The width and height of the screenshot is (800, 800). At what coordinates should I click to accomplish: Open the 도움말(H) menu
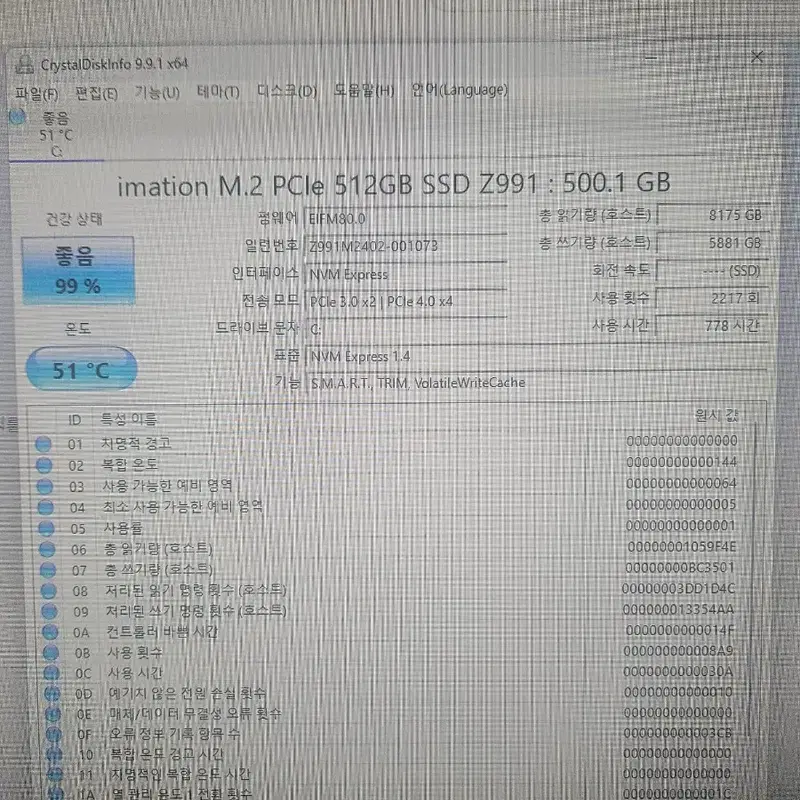click(x=364, y=90)
